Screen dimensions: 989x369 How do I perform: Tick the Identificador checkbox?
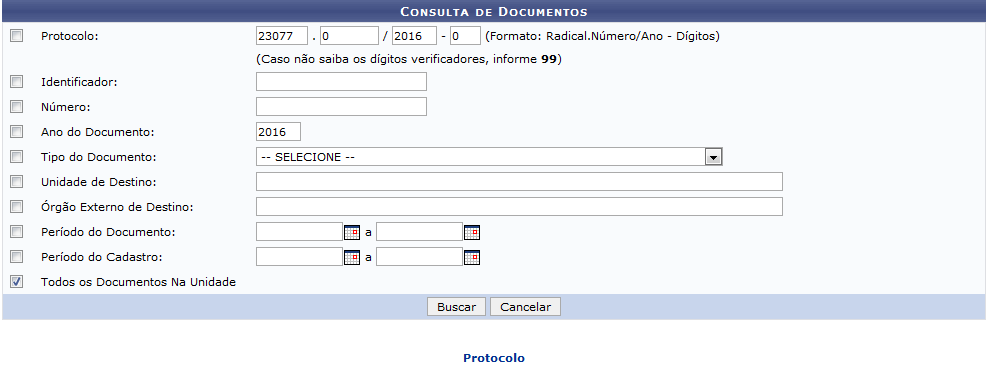[x=16, y=81]
